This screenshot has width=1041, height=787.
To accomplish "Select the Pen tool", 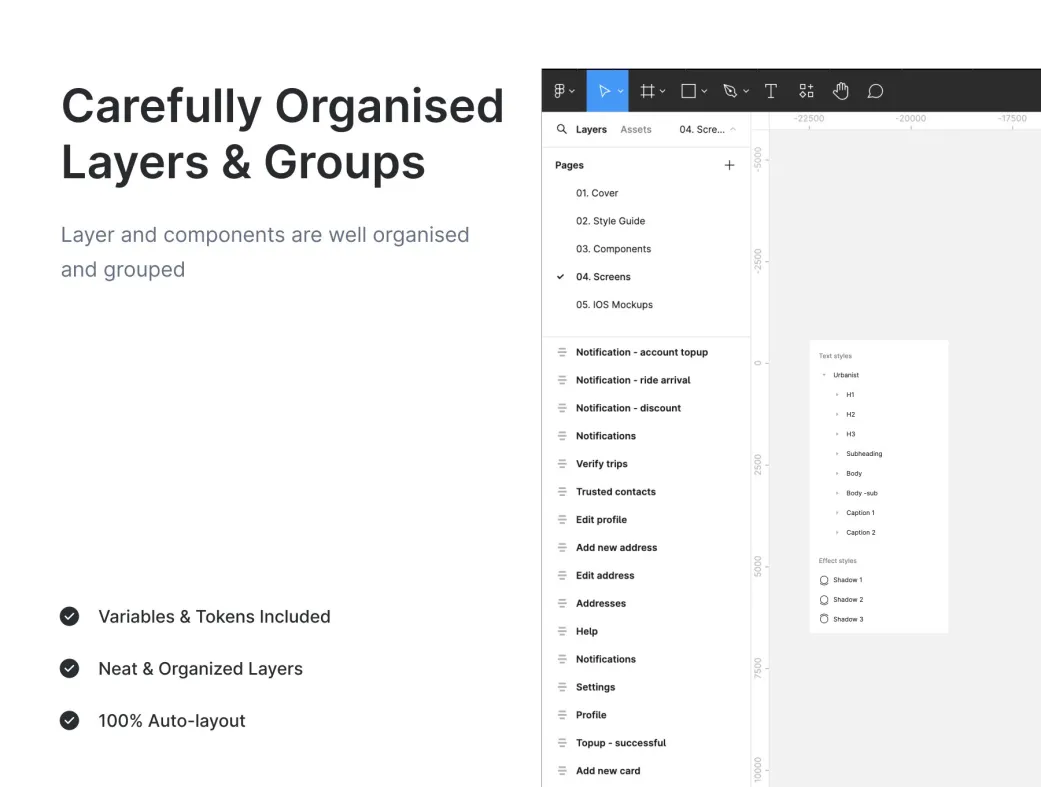I will [729, 91].
